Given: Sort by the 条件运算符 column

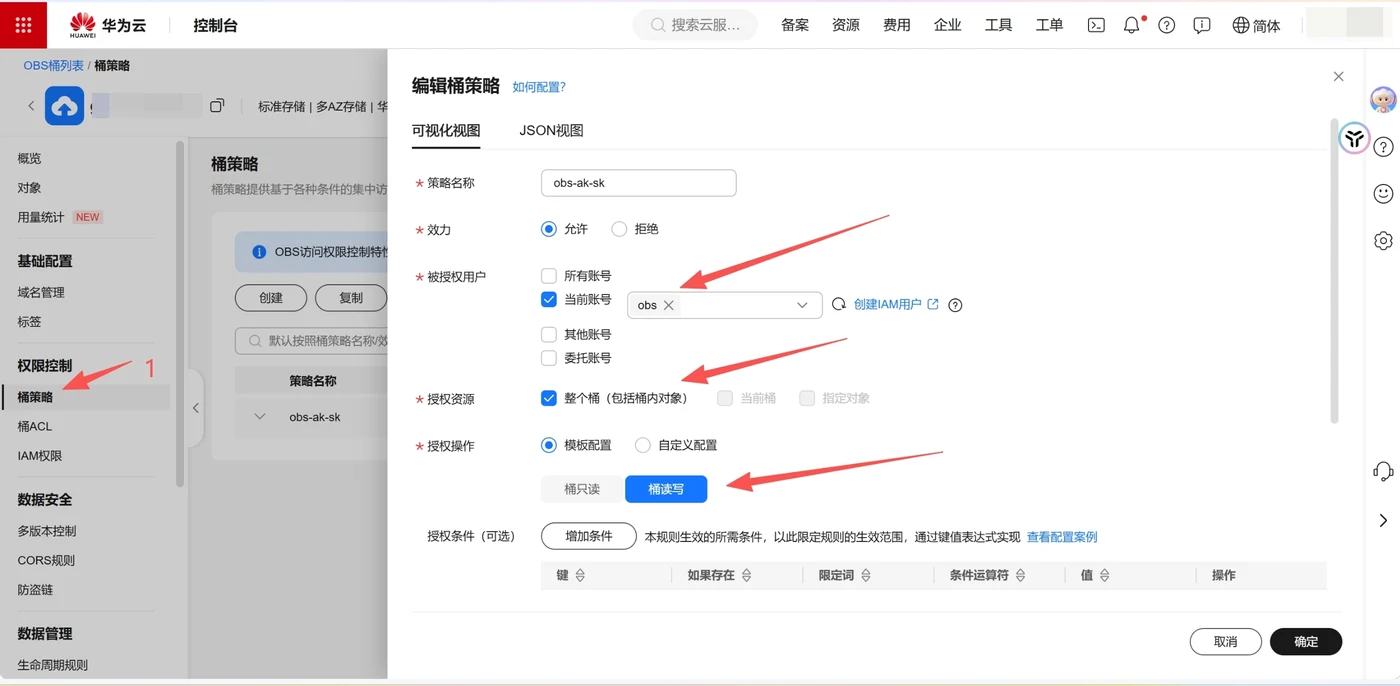Looking at the screenshot, I should click(1019, 575).
